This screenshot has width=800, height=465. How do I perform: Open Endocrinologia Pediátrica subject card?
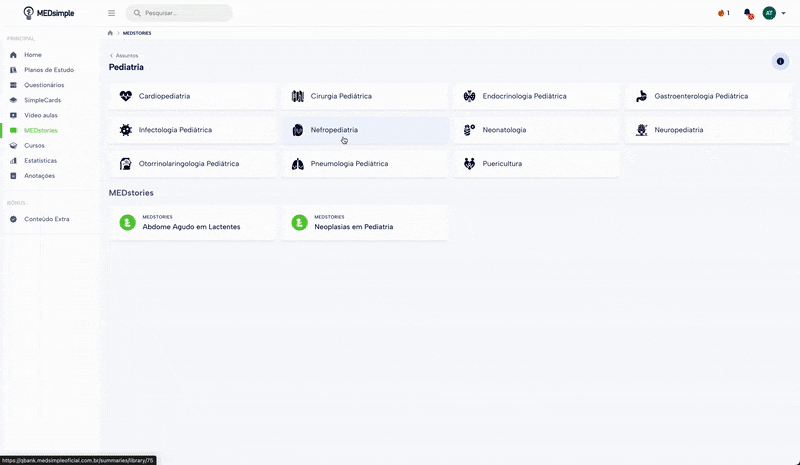click(x=537, y=96)
